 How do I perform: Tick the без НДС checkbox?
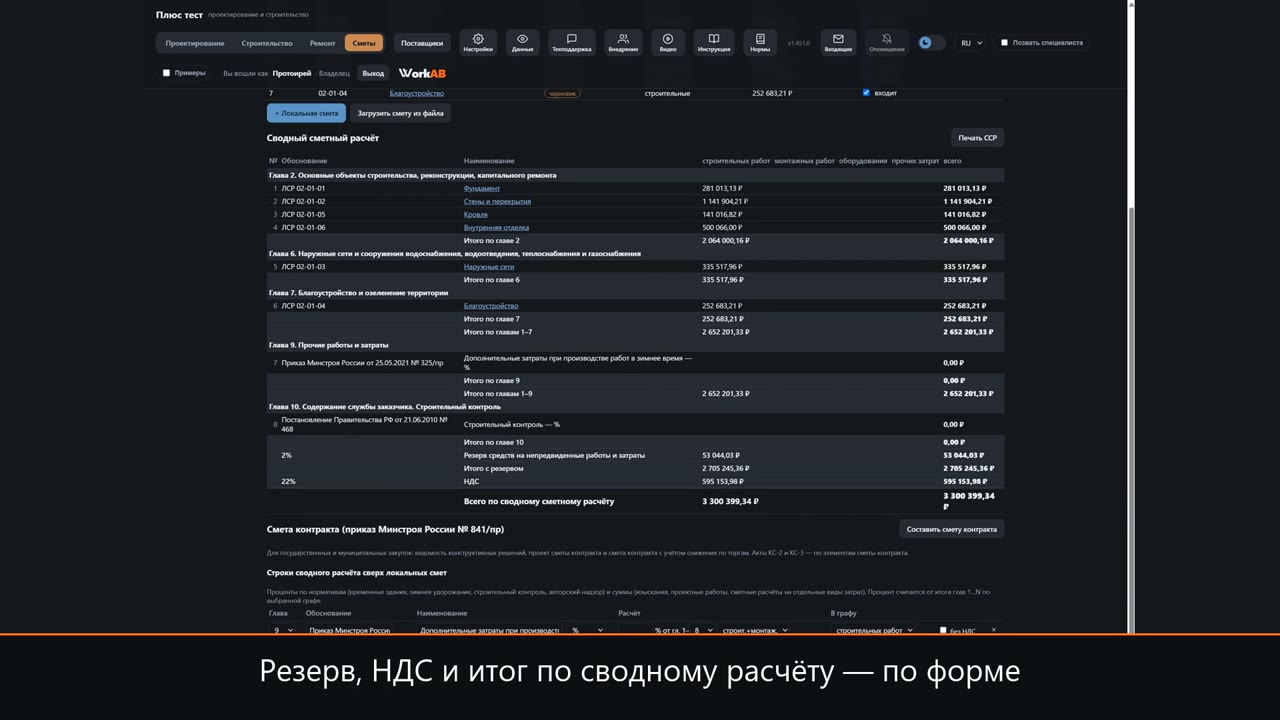pos(943,630)
